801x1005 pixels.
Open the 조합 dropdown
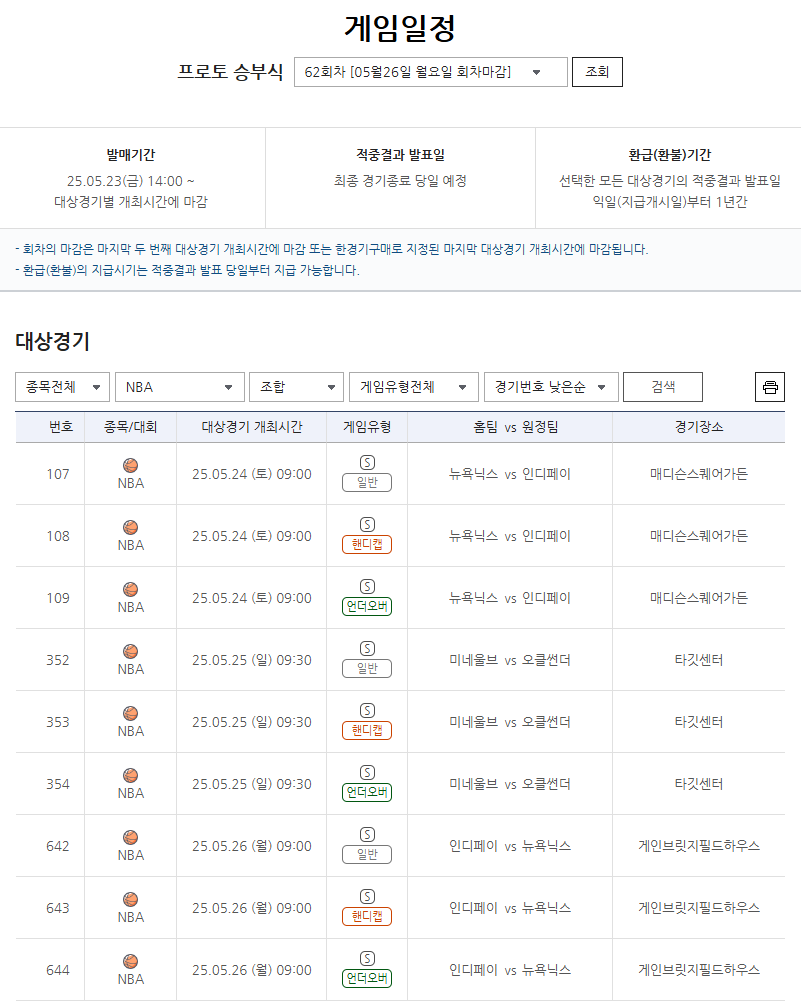coord(295,386)
